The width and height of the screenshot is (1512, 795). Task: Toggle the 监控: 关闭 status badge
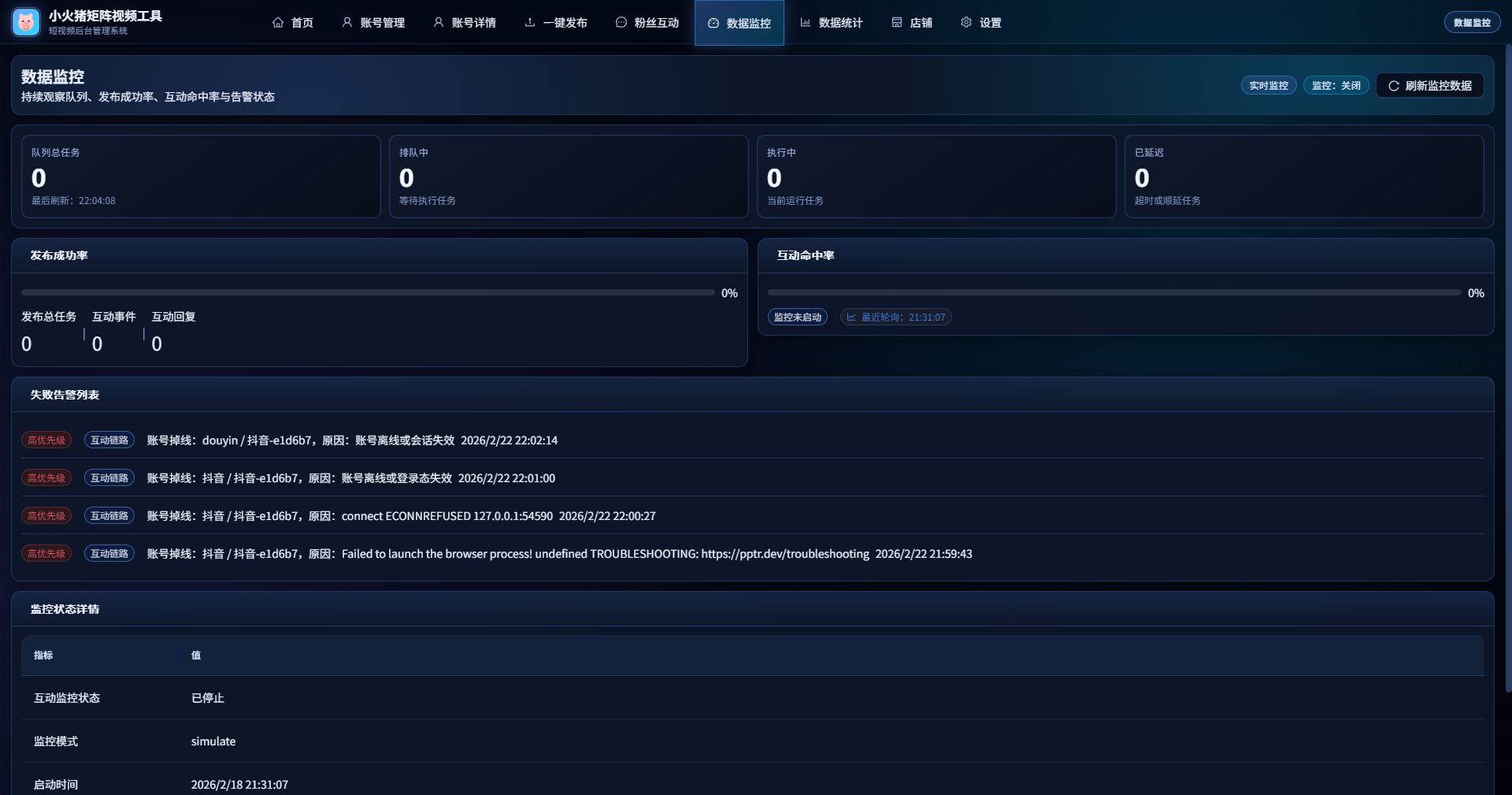[1336, 86]
